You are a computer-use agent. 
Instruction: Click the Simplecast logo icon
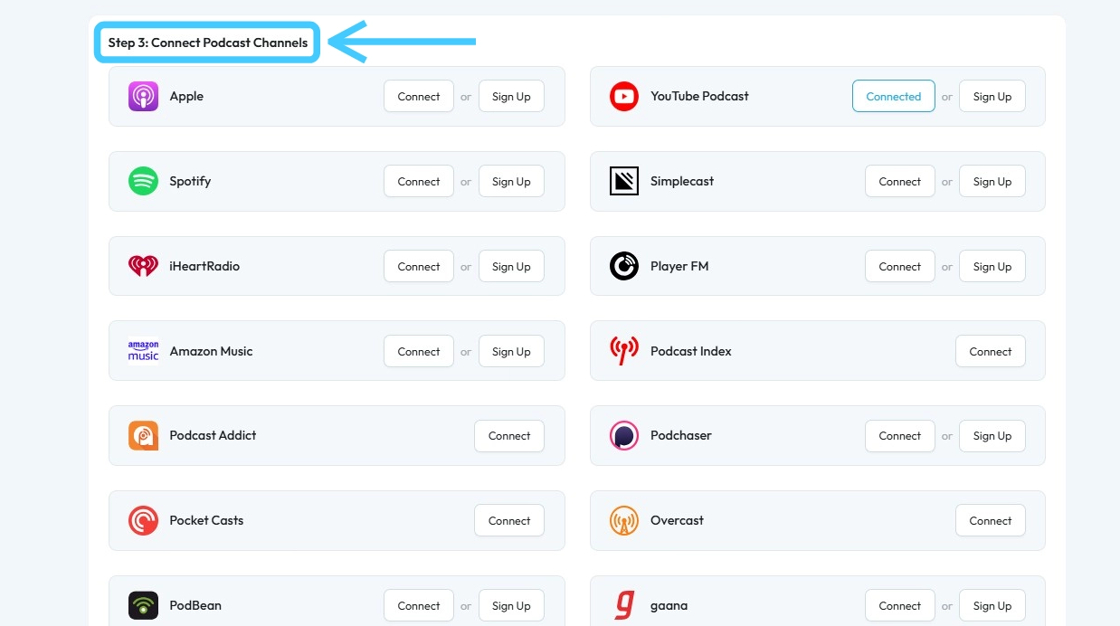click(624, 181)
